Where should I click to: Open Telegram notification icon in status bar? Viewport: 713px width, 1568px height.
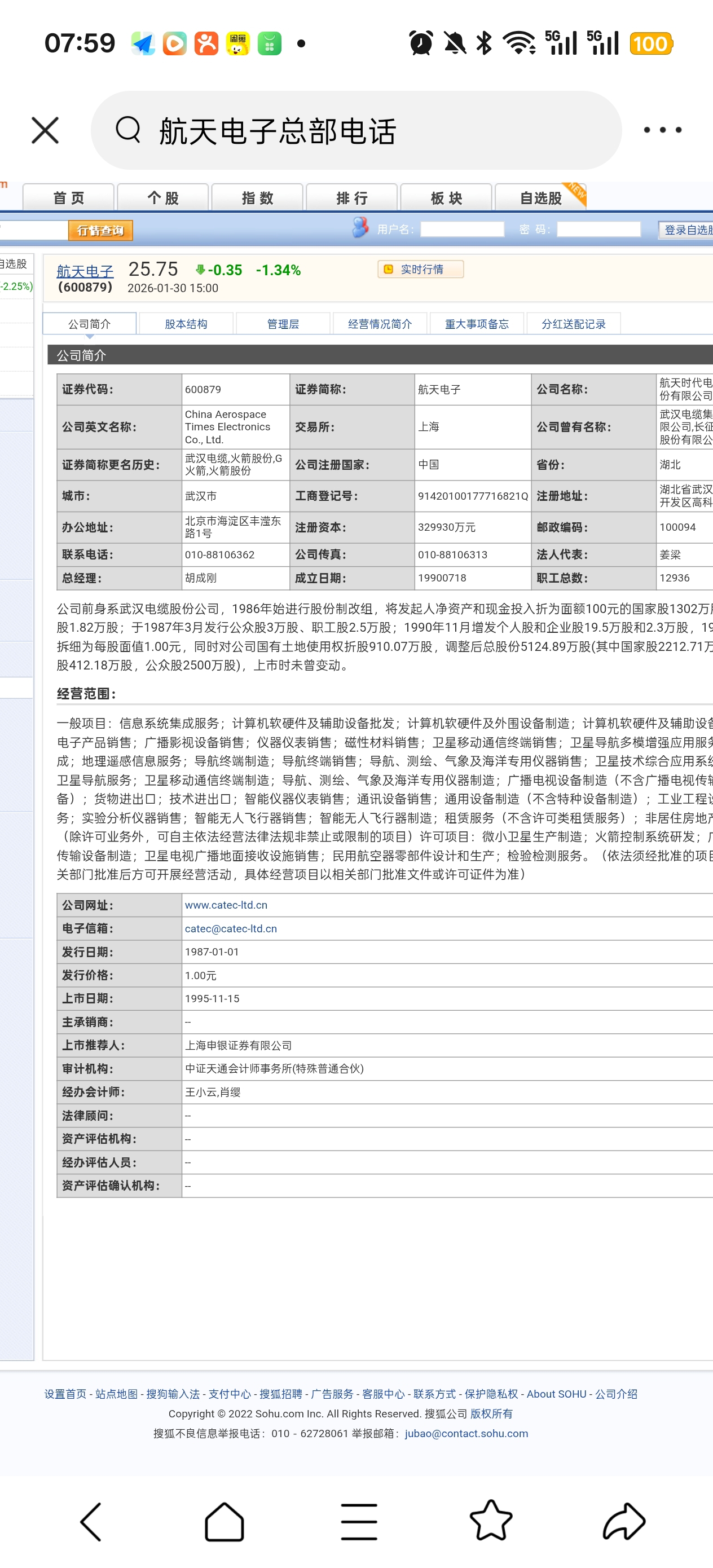[x=143, y=44]
